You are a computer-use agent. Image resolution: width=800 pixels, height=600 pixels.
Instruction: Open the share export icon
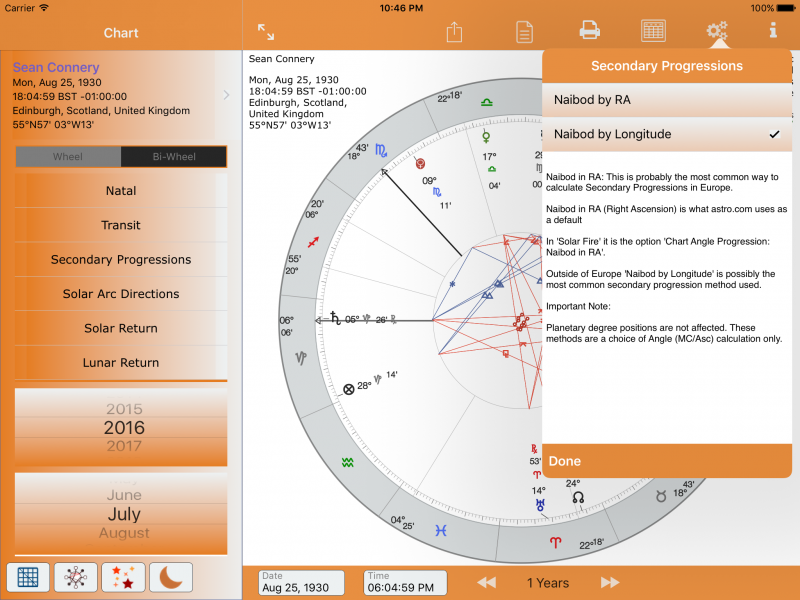coord(454,32)
